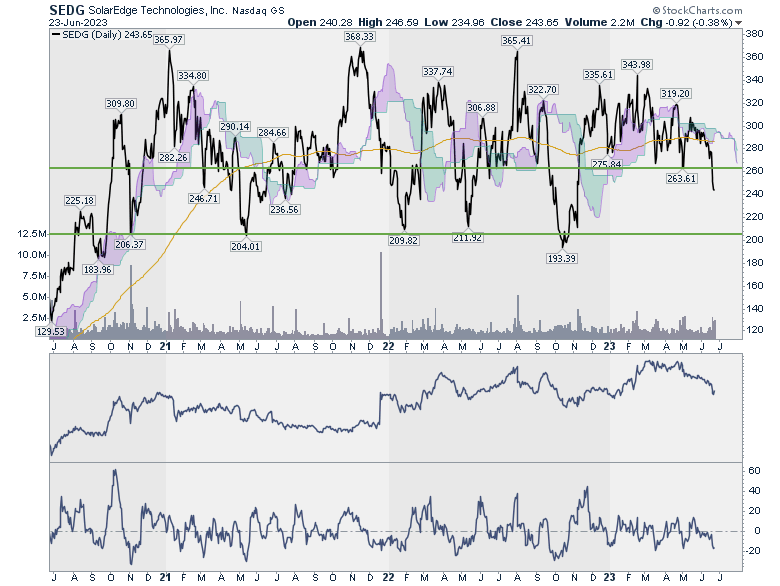
Task: Click the -20 oscillator axis tick
Action: (753, 550)
